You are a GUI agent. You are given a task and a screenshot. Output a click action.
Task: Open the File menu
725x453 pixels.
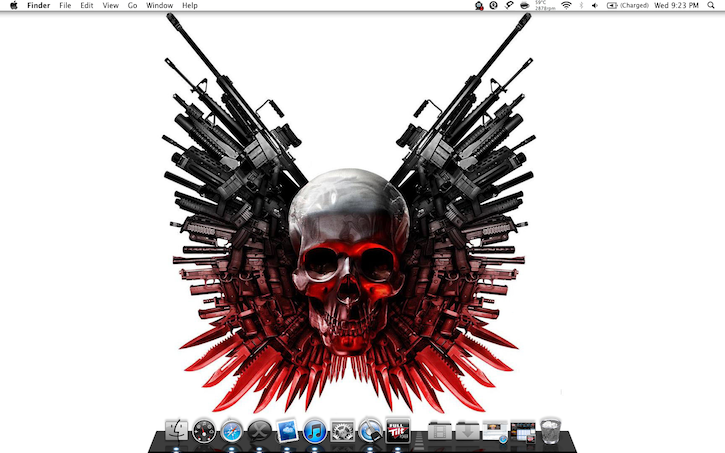65,6
